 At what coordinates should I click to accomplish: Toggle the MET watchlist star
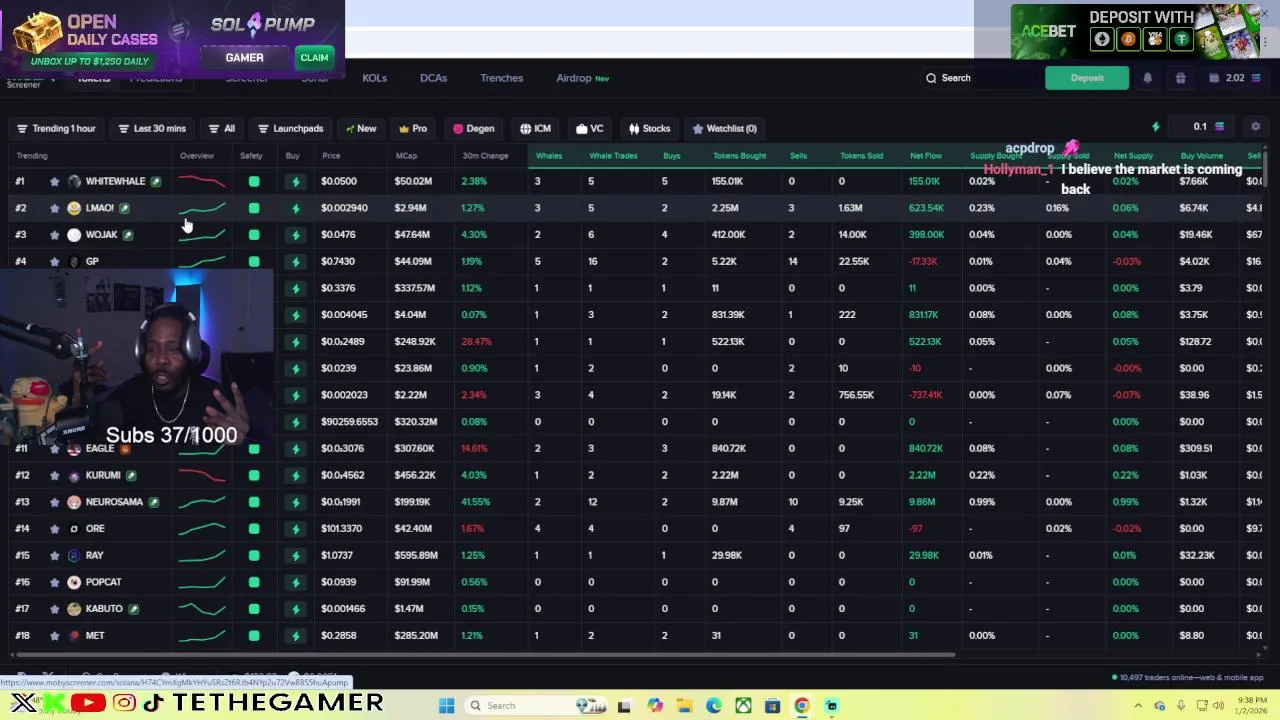[x=54, y=636]
